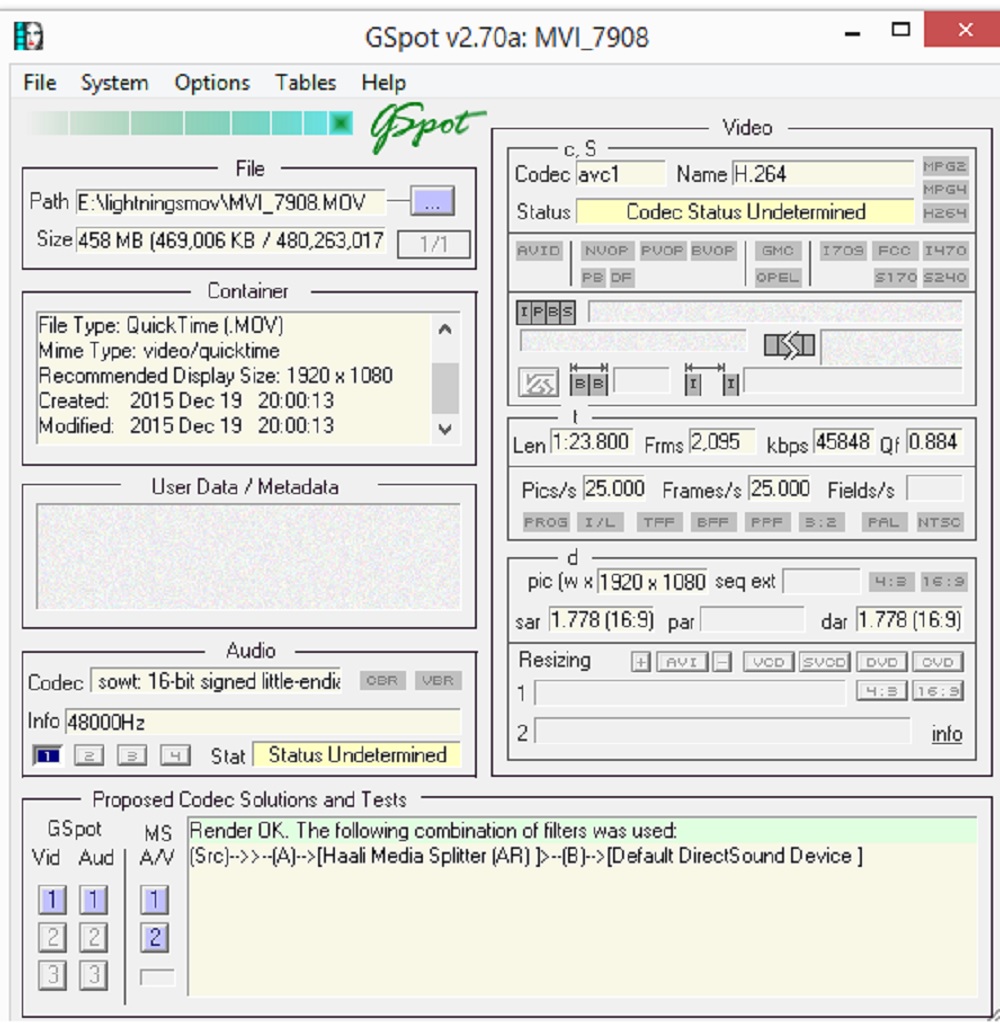
Task: Click GSpot Vid test button 1
Action: click(x=52, y=900)
